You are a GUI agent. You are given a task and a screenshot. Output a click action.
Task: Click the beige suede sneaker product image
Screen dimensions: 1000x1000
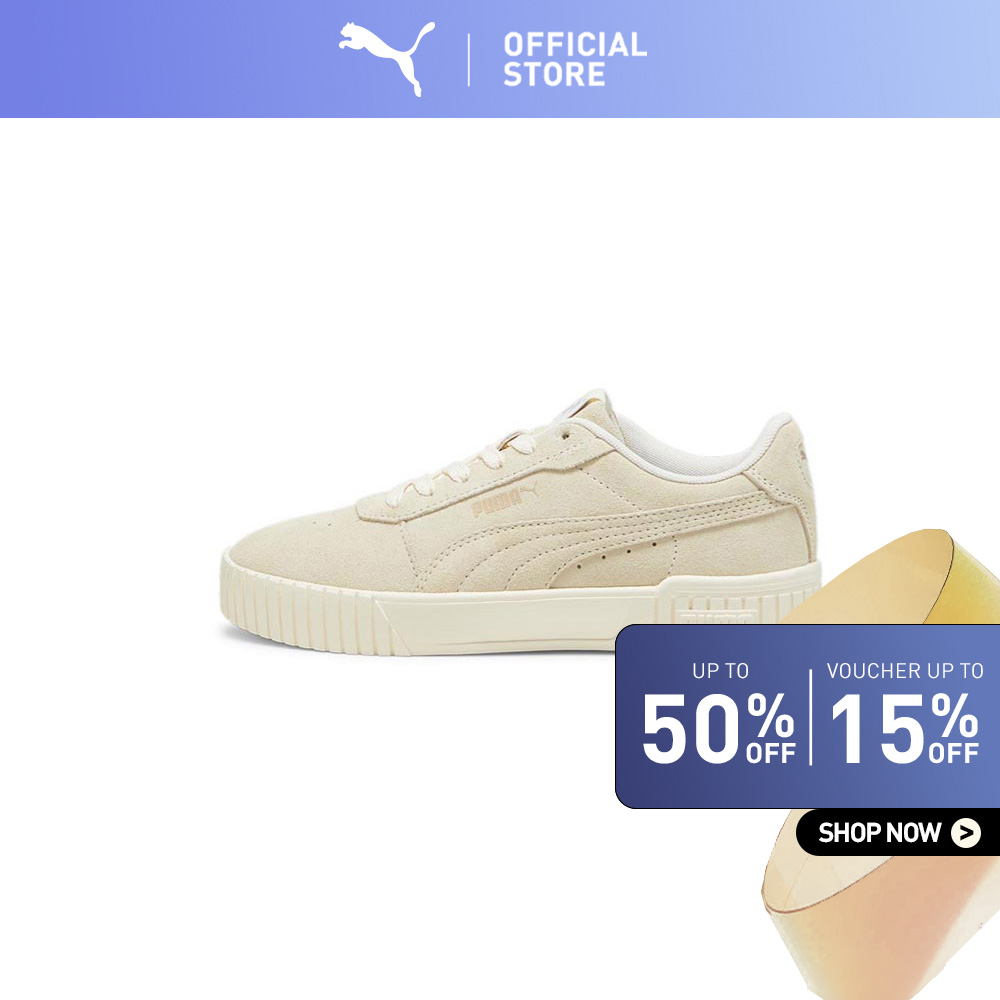[521, 522]
